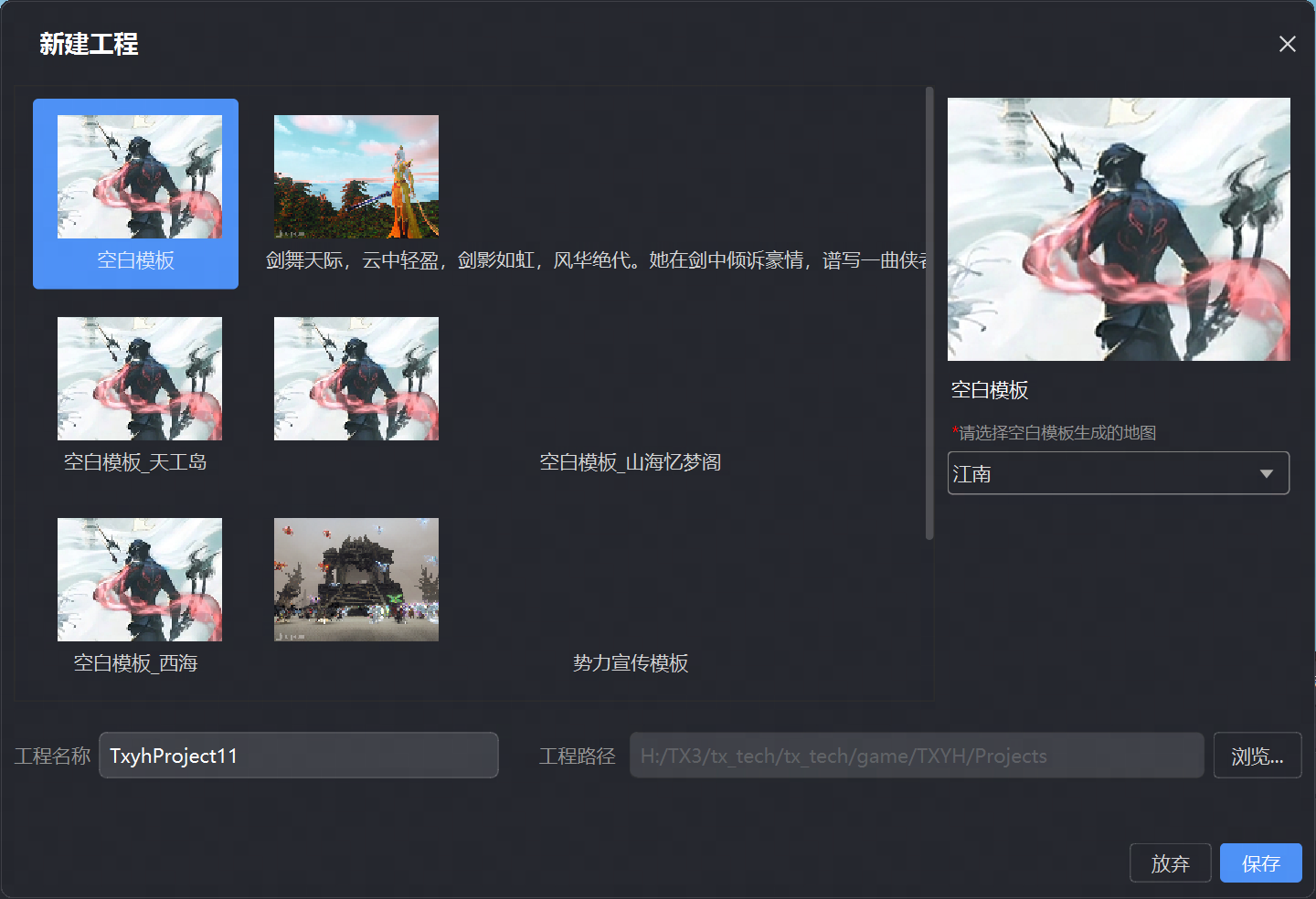Image resolution: width=1316 pixels, height=899 pixels.
Task: Click the large template preview image
Action: click(x=1119, y=229)
